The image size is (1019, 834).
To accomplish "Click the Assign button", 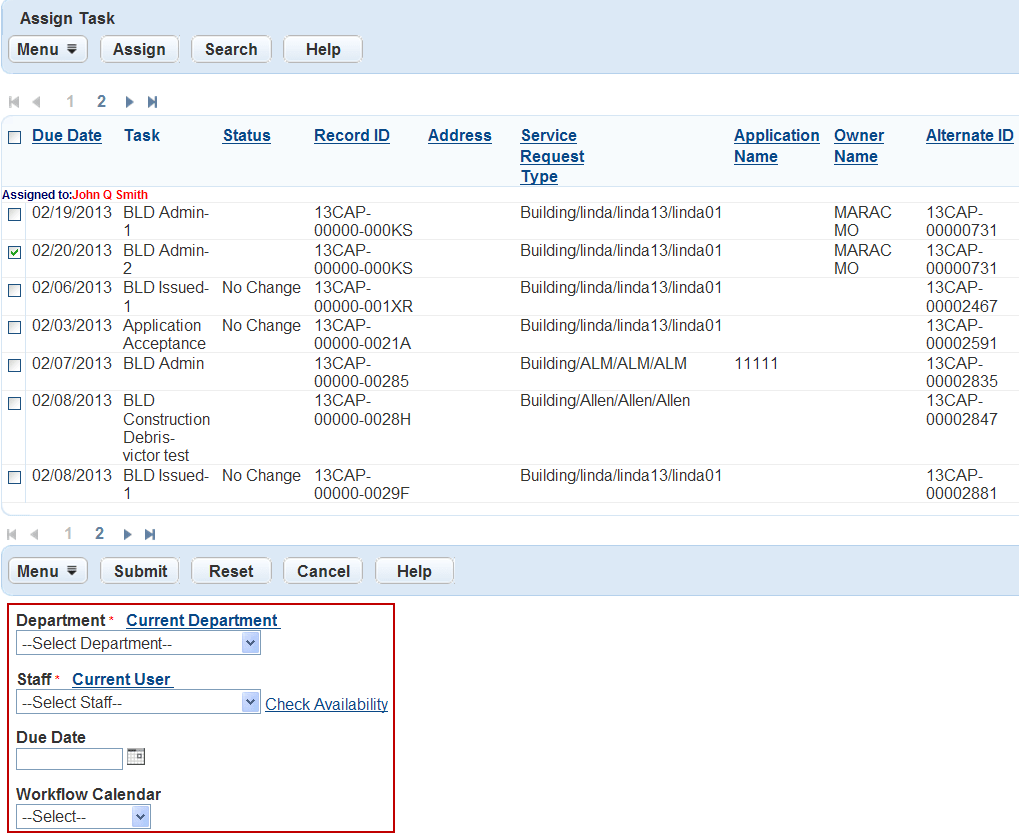I will [139, 49].
